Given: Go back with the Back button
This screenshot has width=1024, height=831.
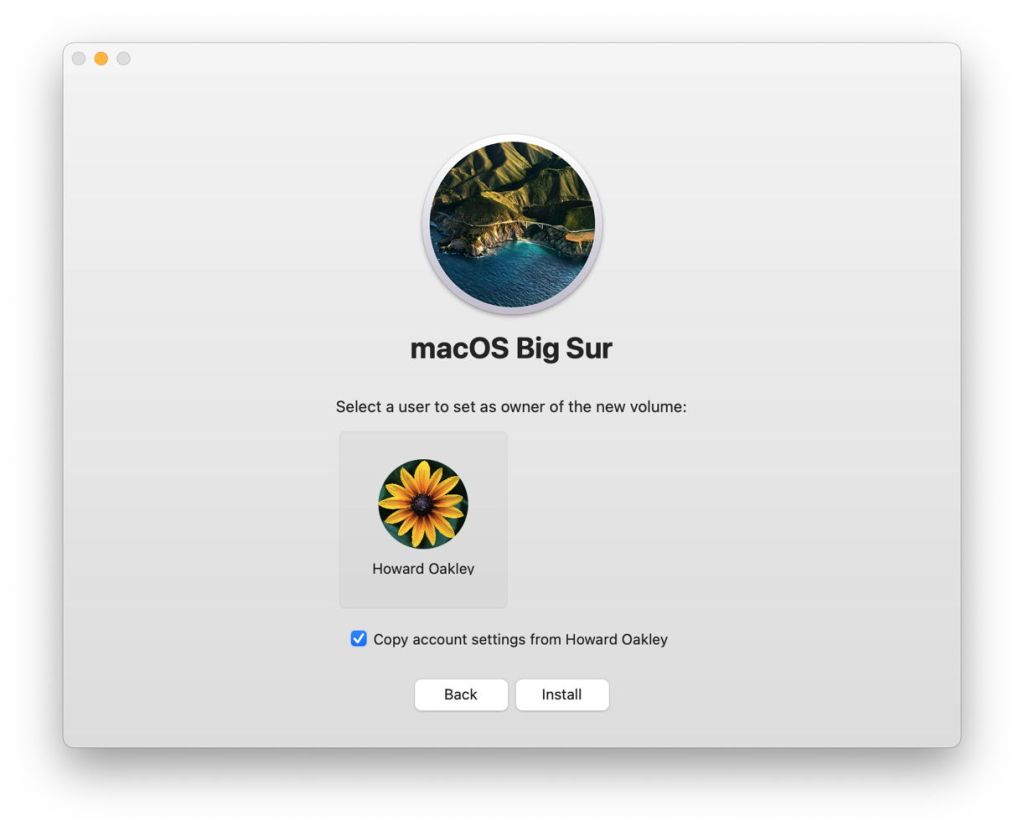Looking at the screenshot, I should pos(460,694).
